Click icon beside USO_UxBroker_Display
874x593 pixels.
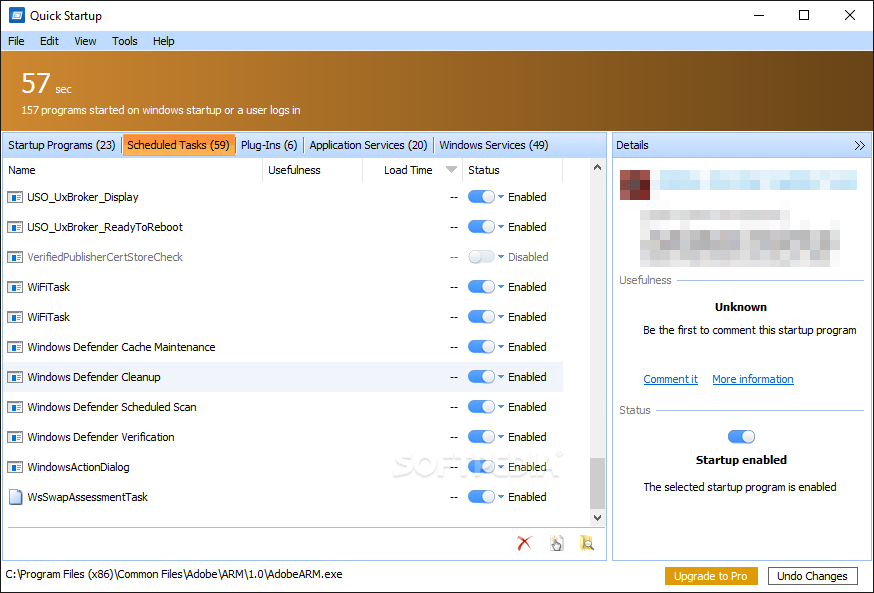tap(15, 197)
